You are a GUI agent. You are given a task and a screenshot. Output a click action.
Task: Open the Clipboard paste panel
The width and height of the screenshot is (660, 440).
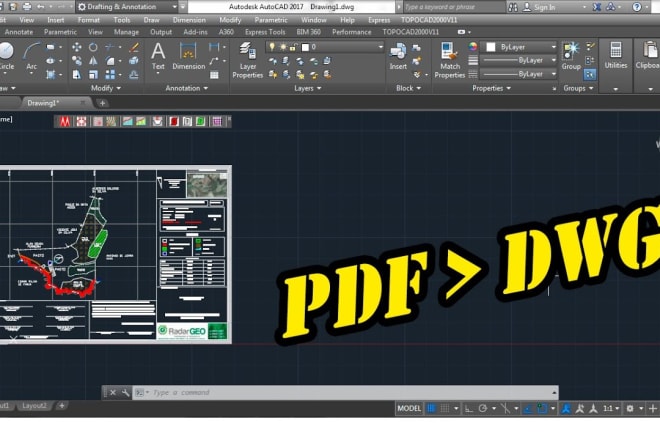[648, 55]
